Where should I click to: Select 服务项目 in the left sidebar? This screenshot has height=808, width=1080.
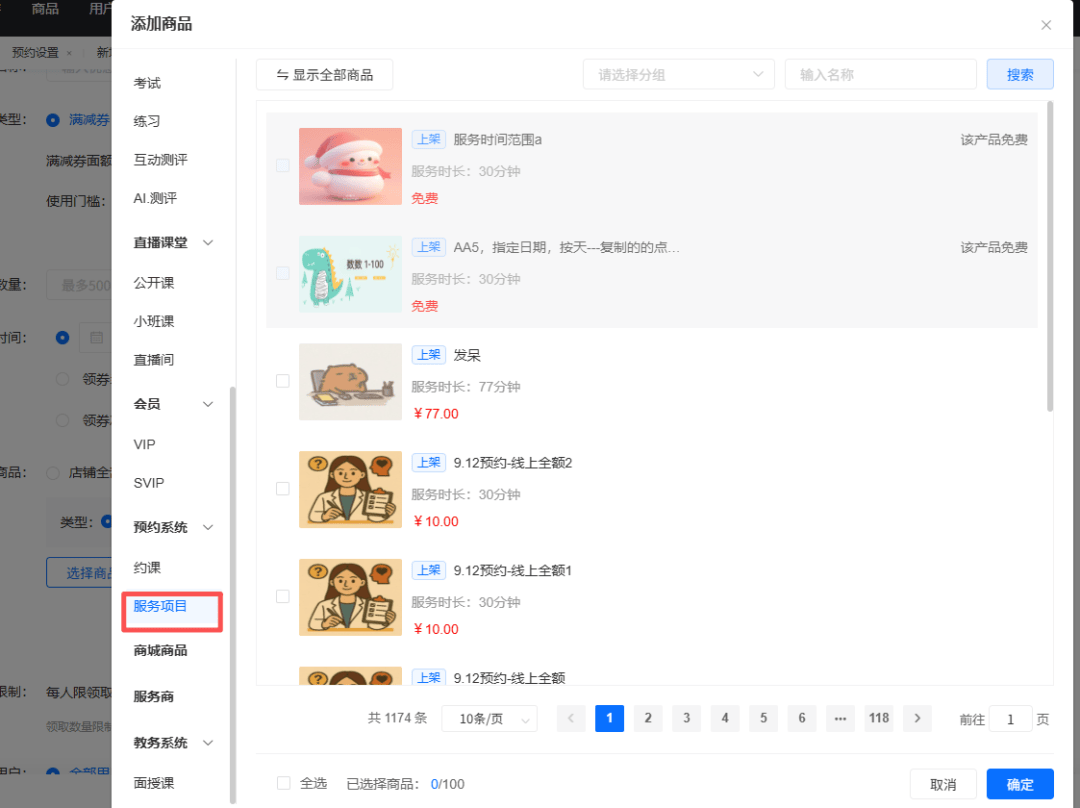pos(161,606)
